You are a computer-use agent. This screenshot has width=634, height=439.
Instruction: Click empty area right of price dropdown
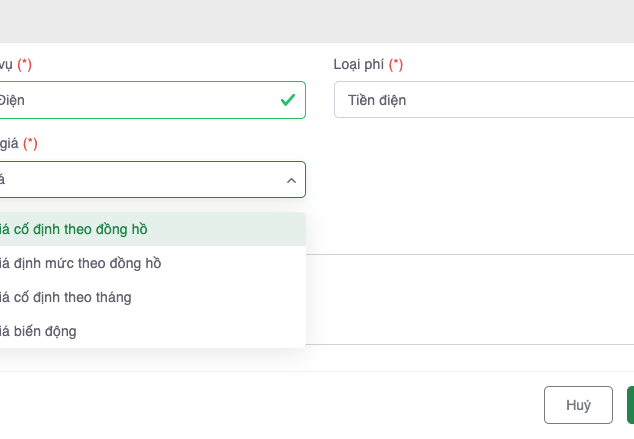click(470, 180)
